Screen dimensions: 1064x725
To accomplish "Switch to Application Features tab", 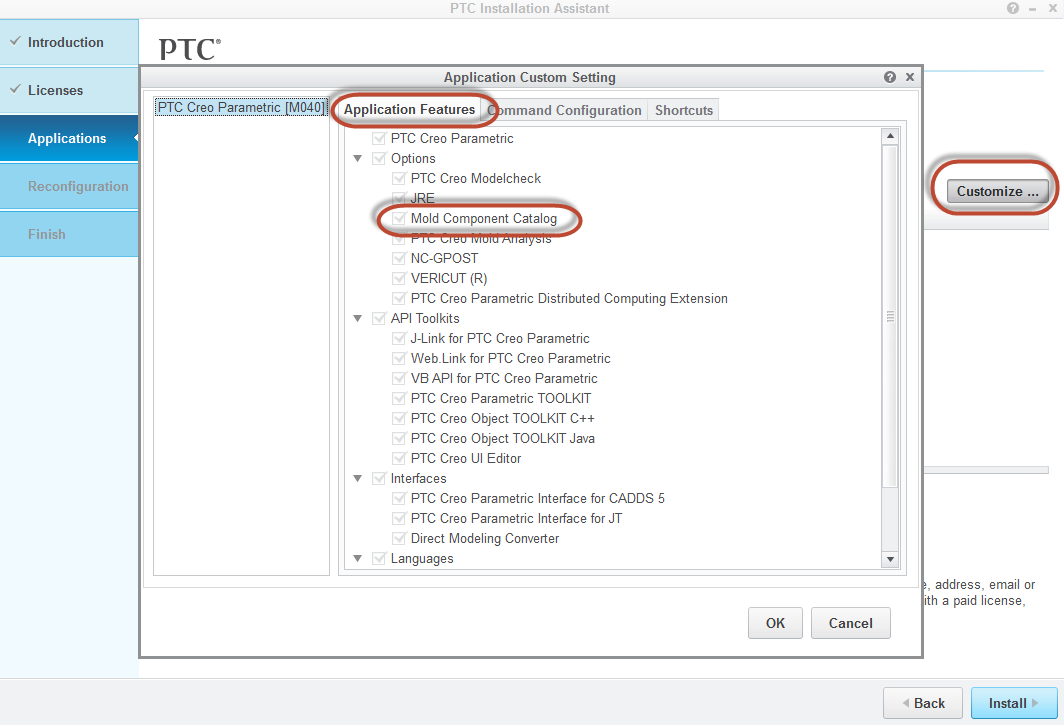I will pyautogui.click(x=409, y=109).
